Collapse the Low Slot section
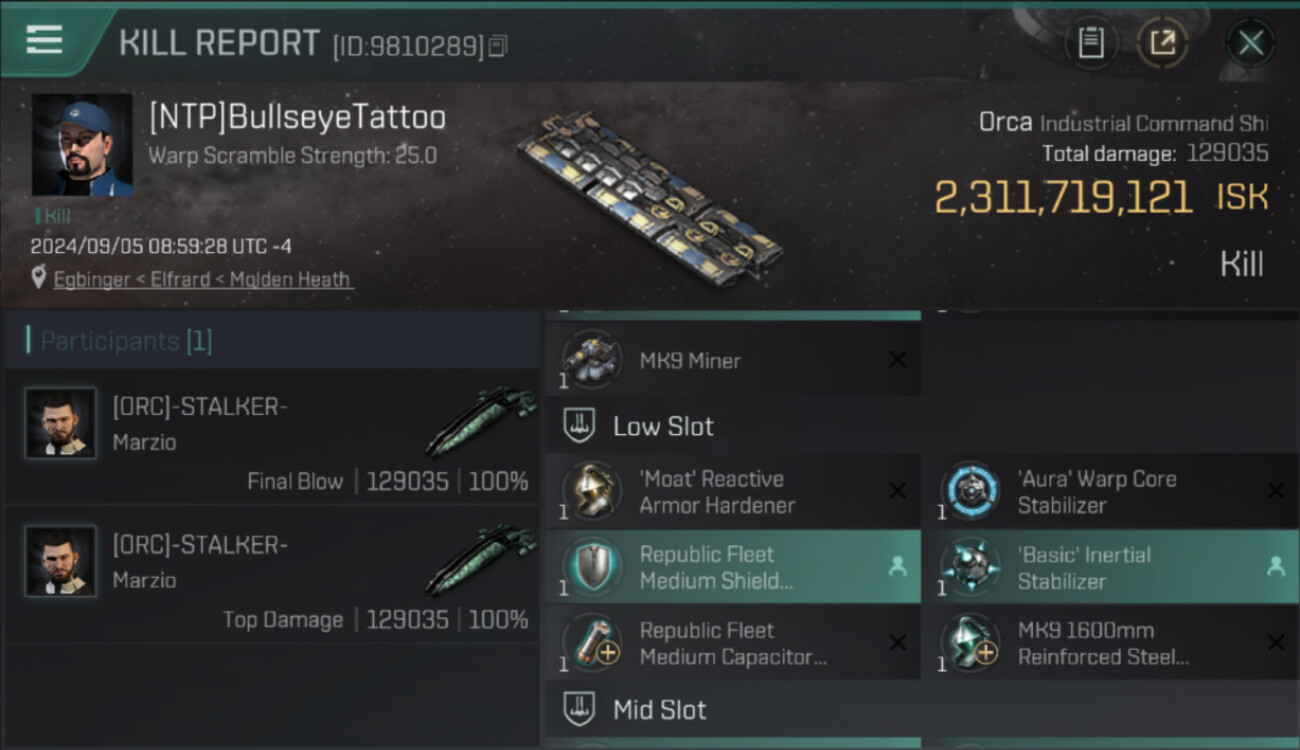The width and height of the screenshot is (1300, 750). click(664, 426)
